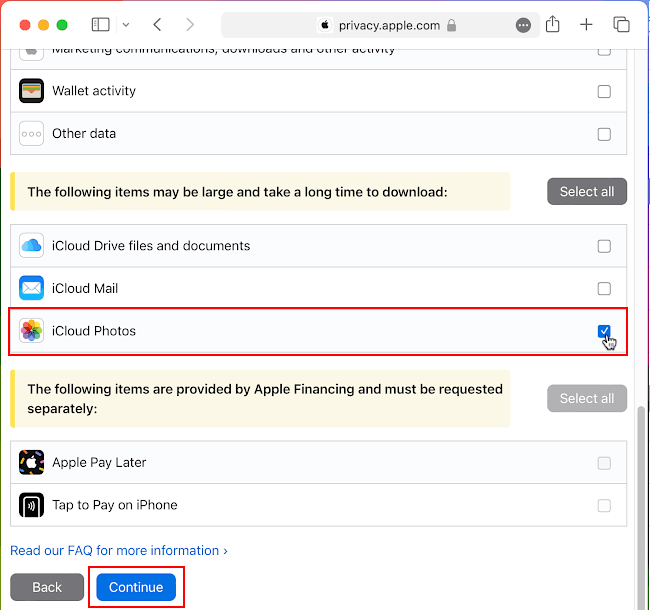This screenshot has width=650, height=610.
Task: Click the Other data dots icon
Action: [x=32, y=133]
